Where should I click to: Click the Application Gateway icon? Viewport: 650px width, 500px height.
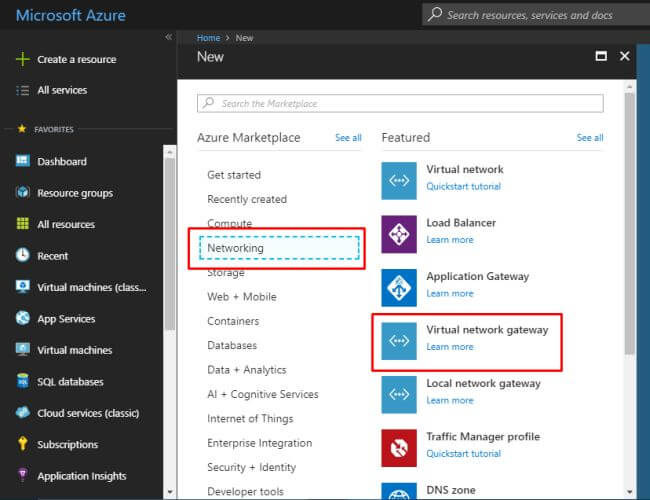[x=399, y=287]
